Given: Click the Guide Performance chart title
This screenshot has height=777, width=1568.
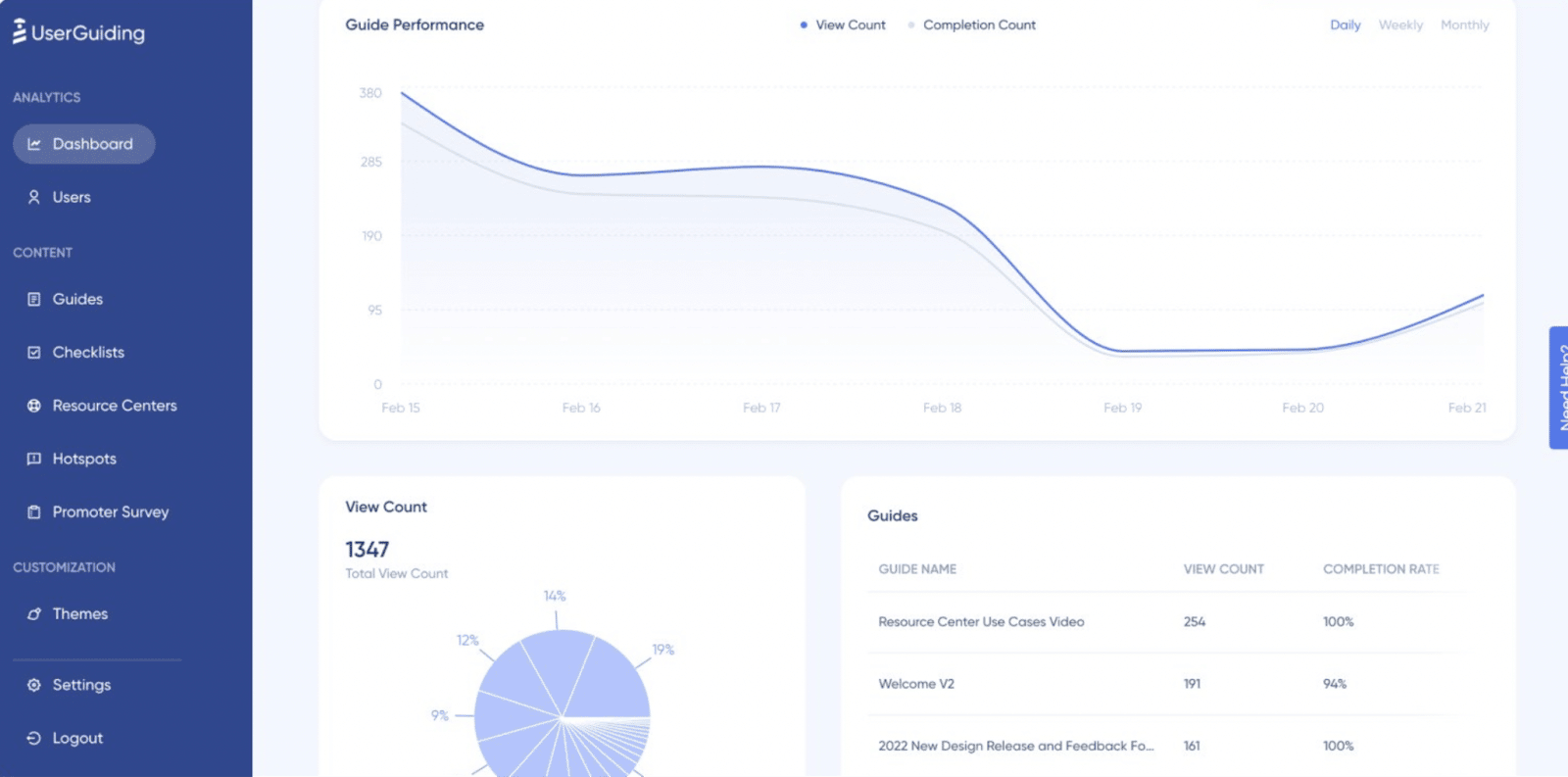Looking at the screenshot, I should [x=415, y=24].
